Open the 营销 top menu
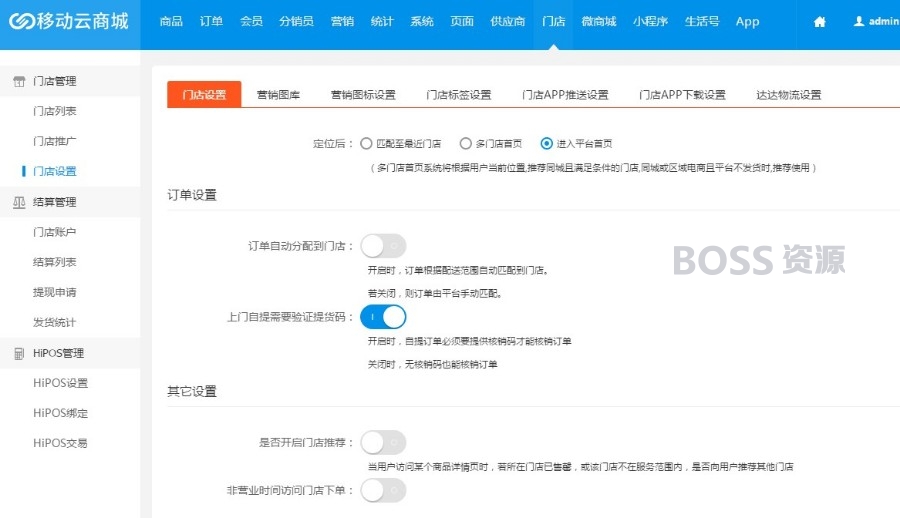Viewport: 900px width, 518px height. click(342, 21)
